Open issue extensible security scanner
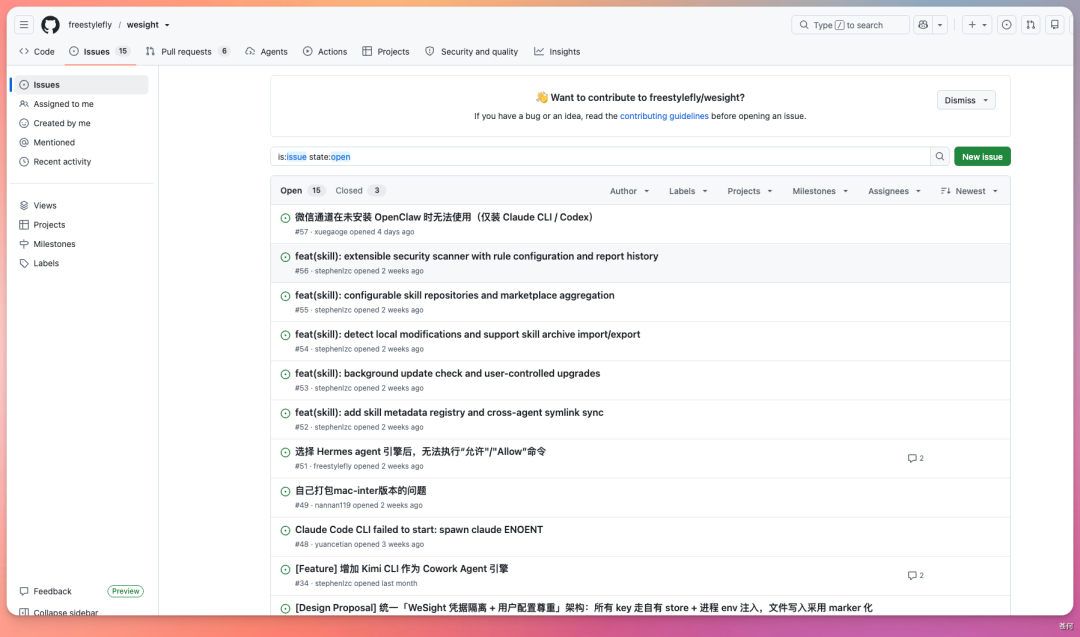The width and height of the screenshot is (1080, 637). [x=477, y=256]
